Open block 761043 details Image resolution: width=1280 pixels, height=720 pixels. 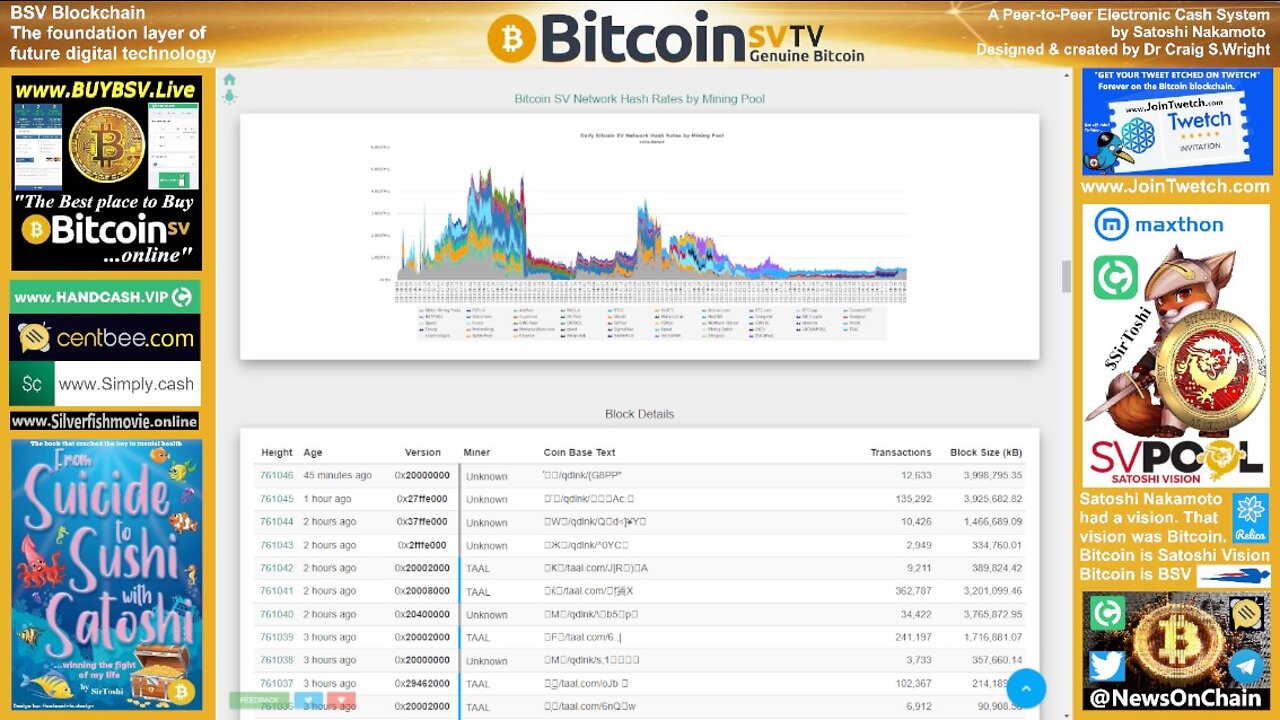tap(277, 545)
